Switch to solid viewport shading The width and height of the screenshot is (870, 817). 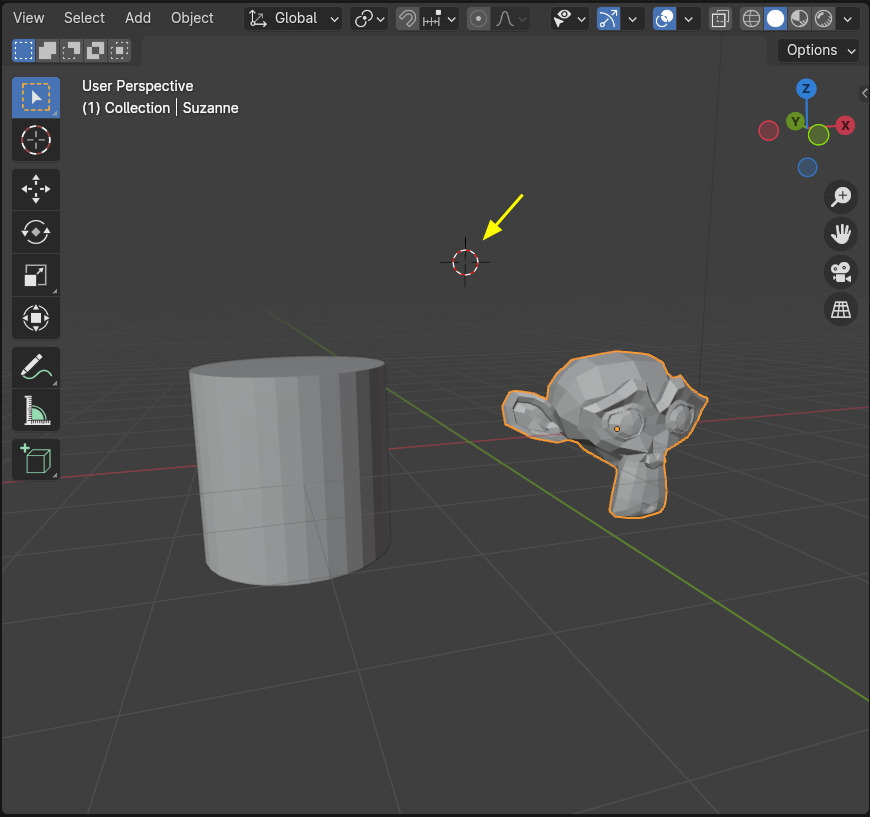(x=775, y=19)
